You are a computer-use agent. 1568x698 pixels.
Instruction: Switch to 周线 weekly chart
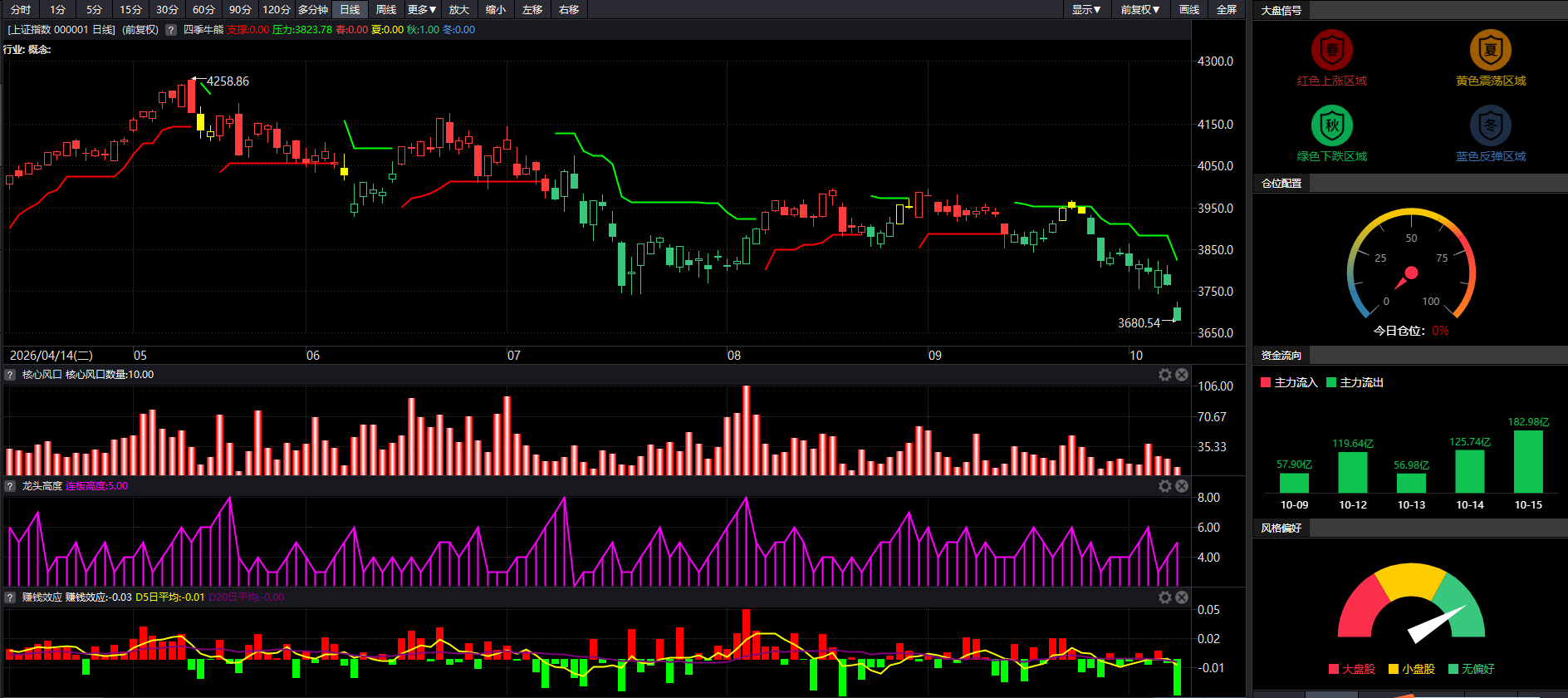(x=386, y=9)
